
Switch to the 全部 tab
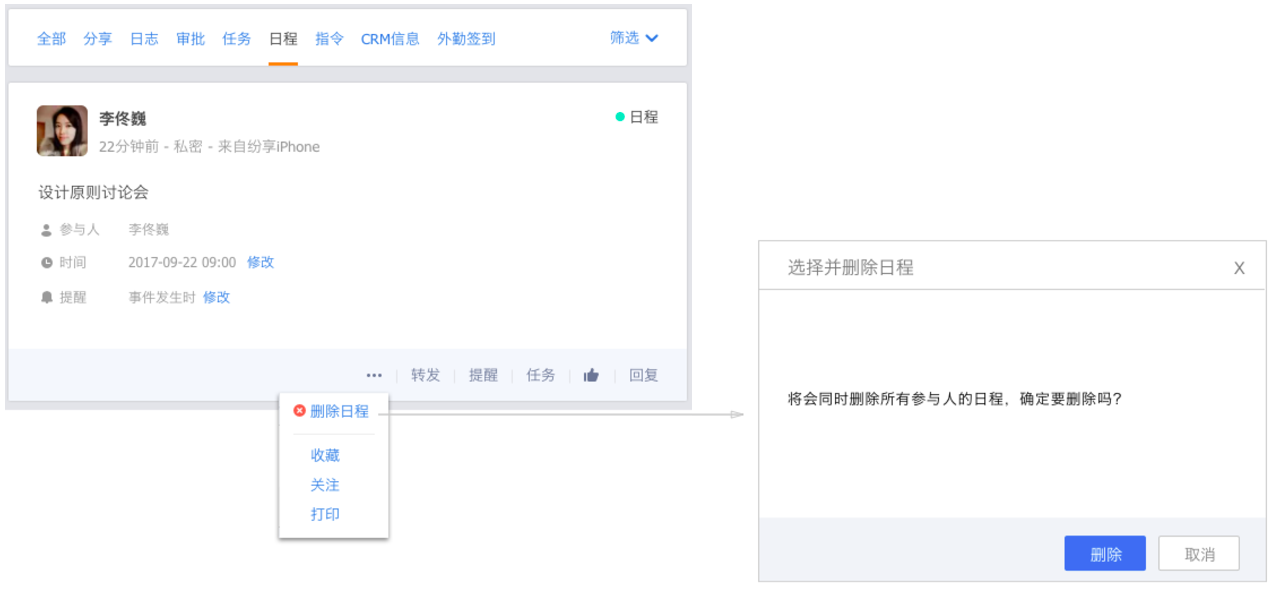[x=51, y=39]
